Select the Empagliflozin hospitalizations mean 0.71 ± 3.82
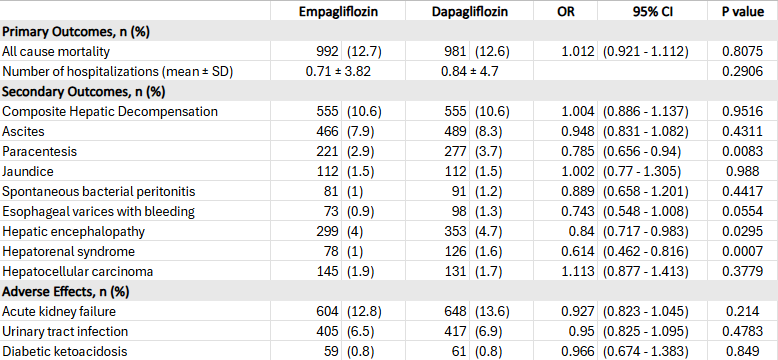778x360 pixels. (338, 71)
